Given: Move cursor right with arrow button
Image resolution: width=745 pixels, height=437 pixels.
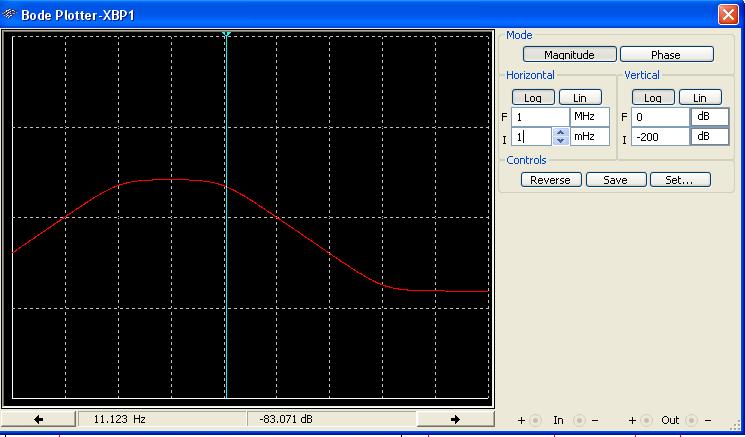Looking at the screenshot, I should coord(455,419).
